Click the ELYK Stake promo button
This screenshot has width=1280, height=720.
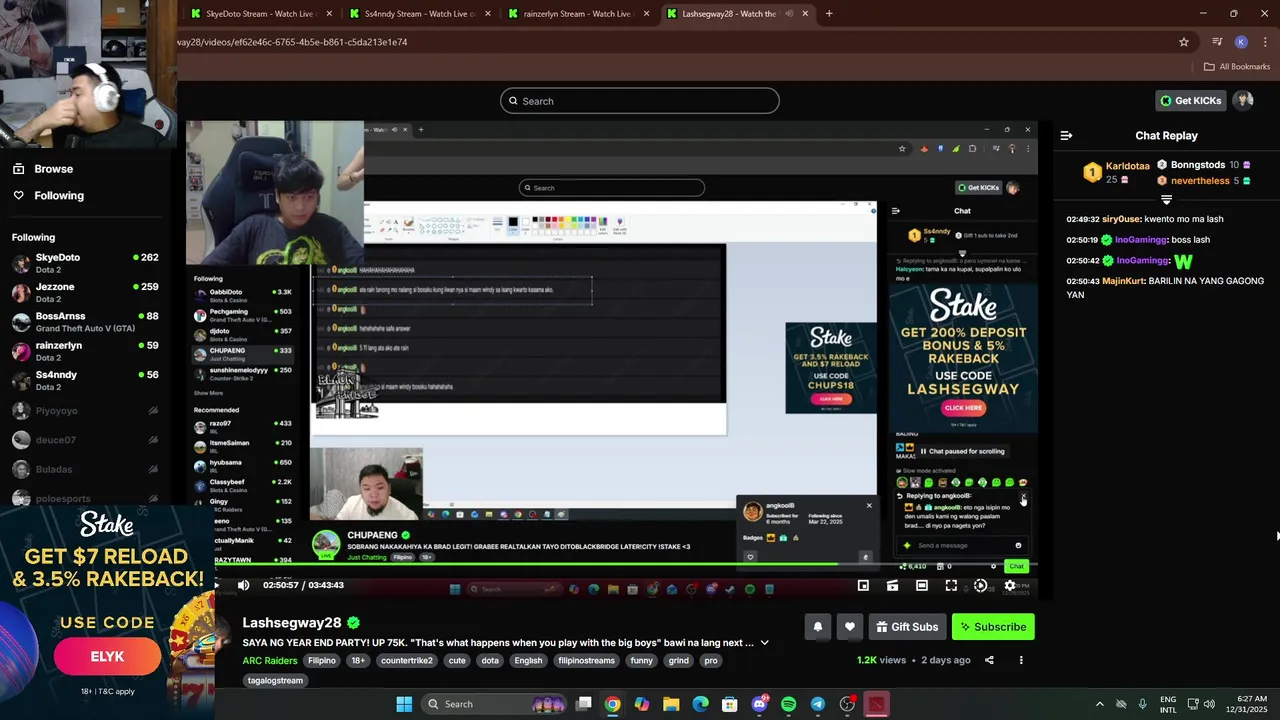(x=107, y=657)
